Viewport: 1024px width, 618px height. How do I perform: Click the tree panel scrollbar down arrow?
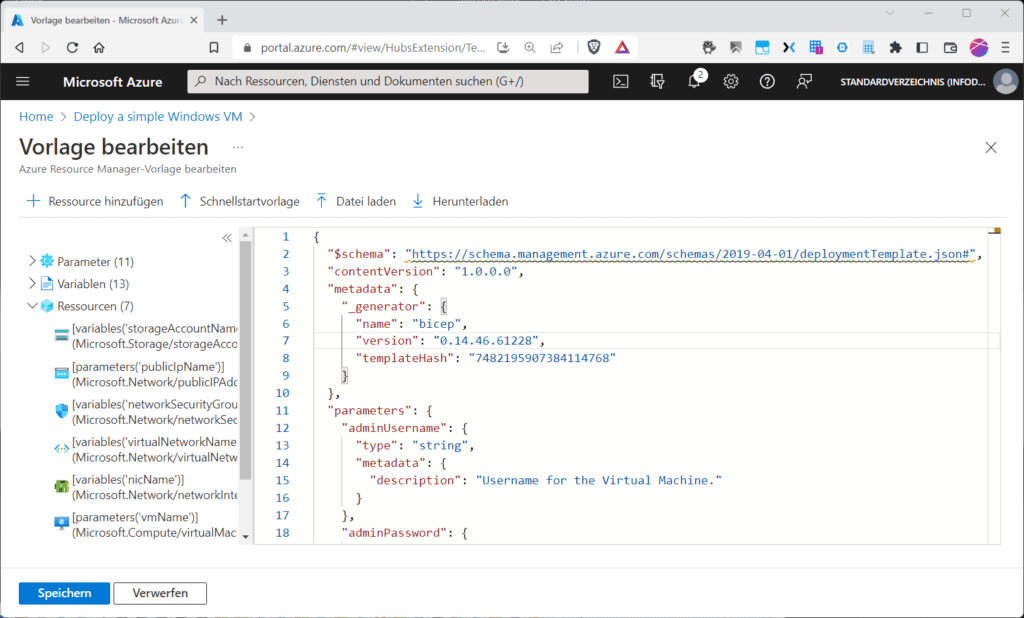[x=246, y=537]
